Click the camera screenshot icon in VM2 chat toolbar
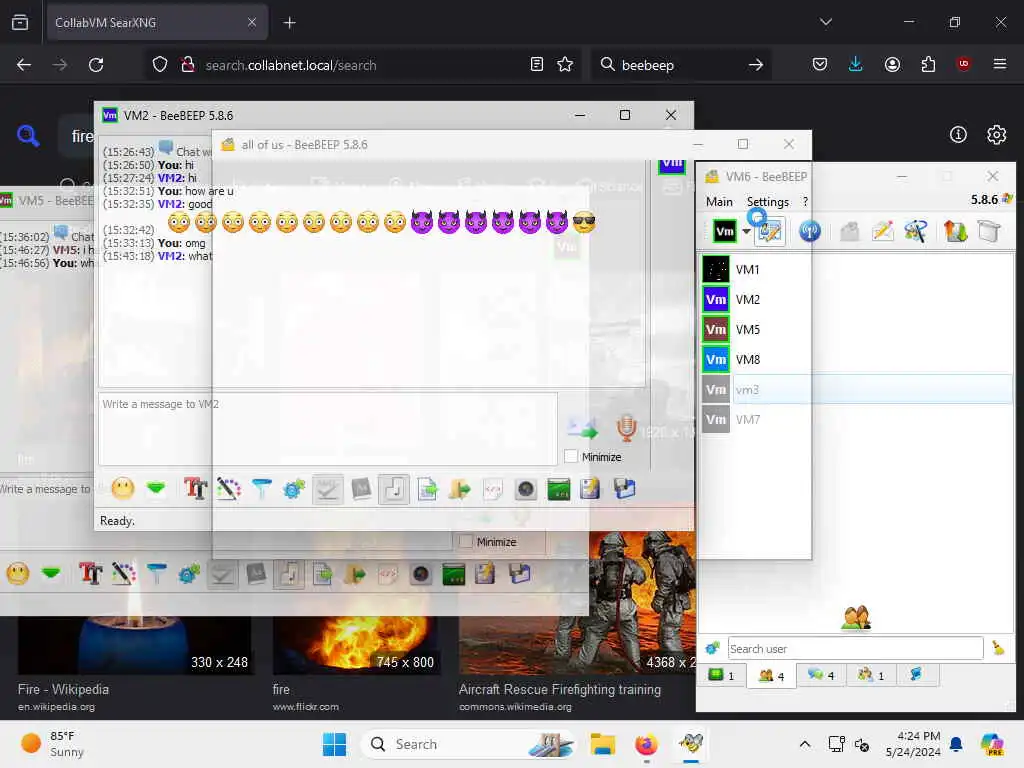Viewport: 1024px width, 768px height. tap(526, 488)
